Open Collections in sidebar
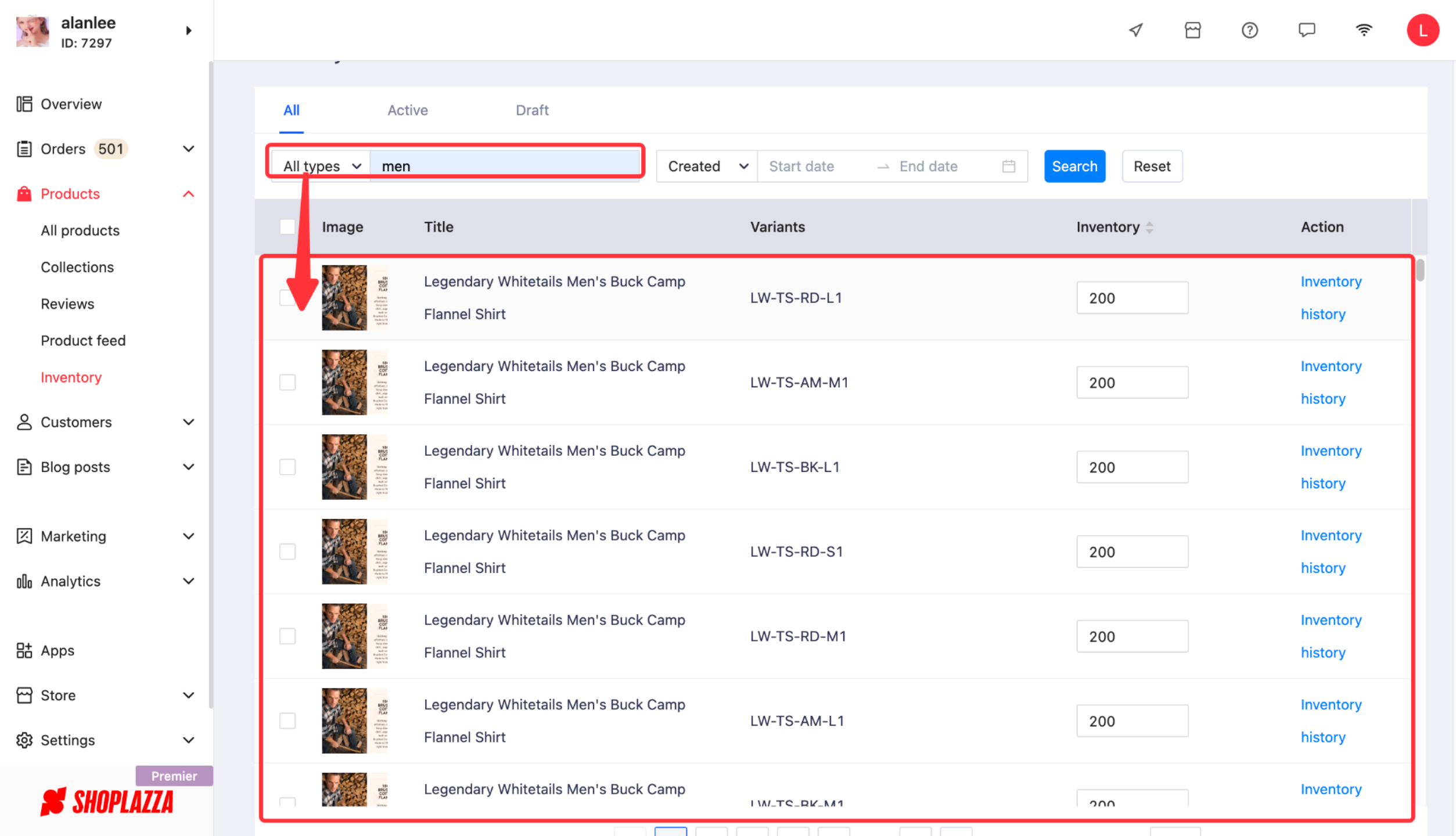Screen dimensions: 1456x836 tap(77, 267)
